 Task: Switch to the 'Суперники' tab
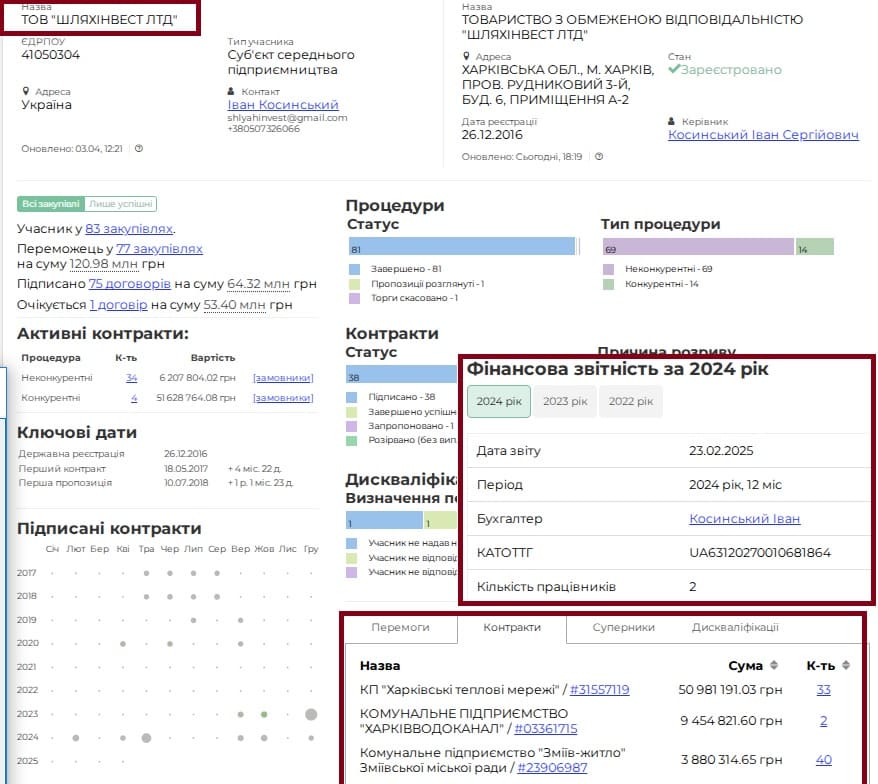(x=623, y=627)
